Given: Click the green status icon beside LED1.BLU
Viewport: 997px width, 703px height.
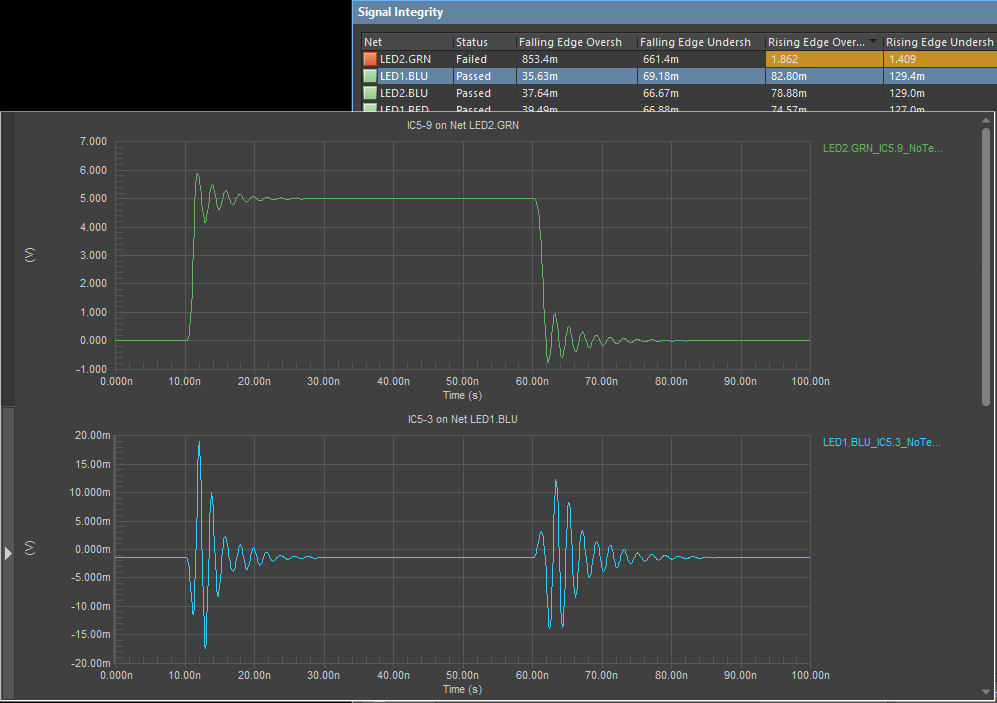Looking at the screenshot, I should pos(371,76).
